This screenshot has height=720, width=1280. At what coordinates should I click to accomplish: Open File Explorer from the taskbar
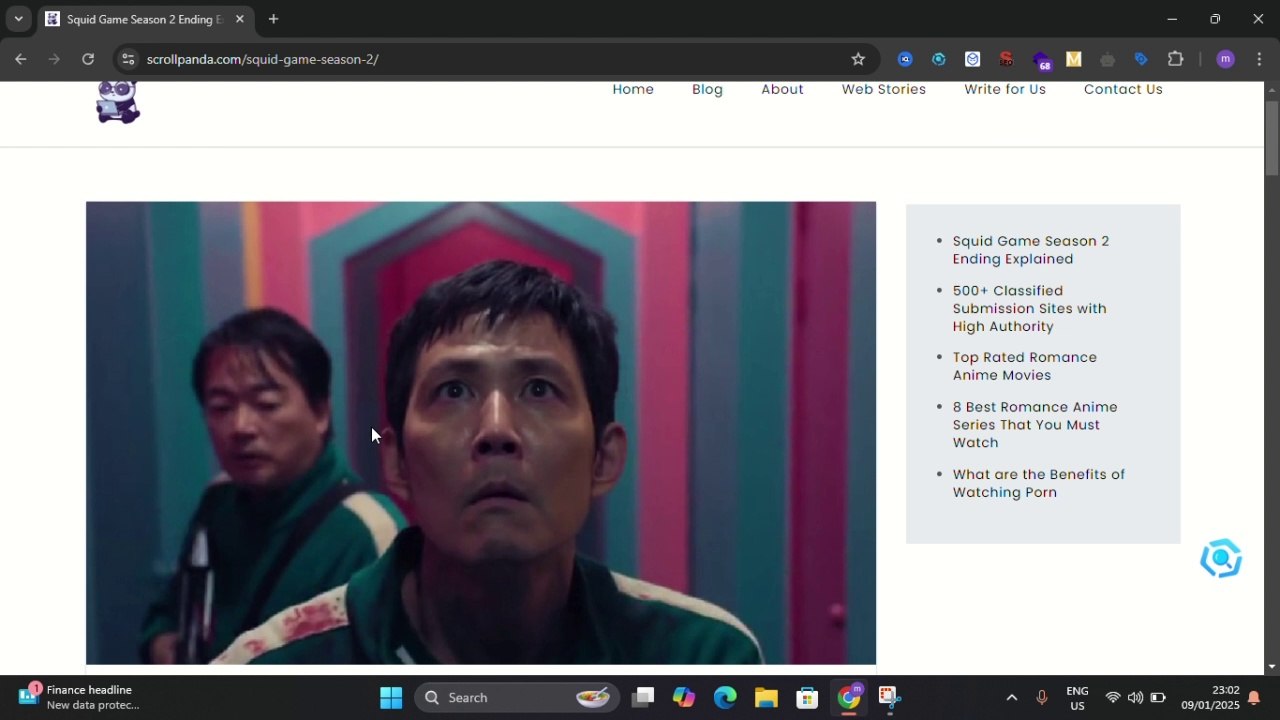click(x=766, y=697)
